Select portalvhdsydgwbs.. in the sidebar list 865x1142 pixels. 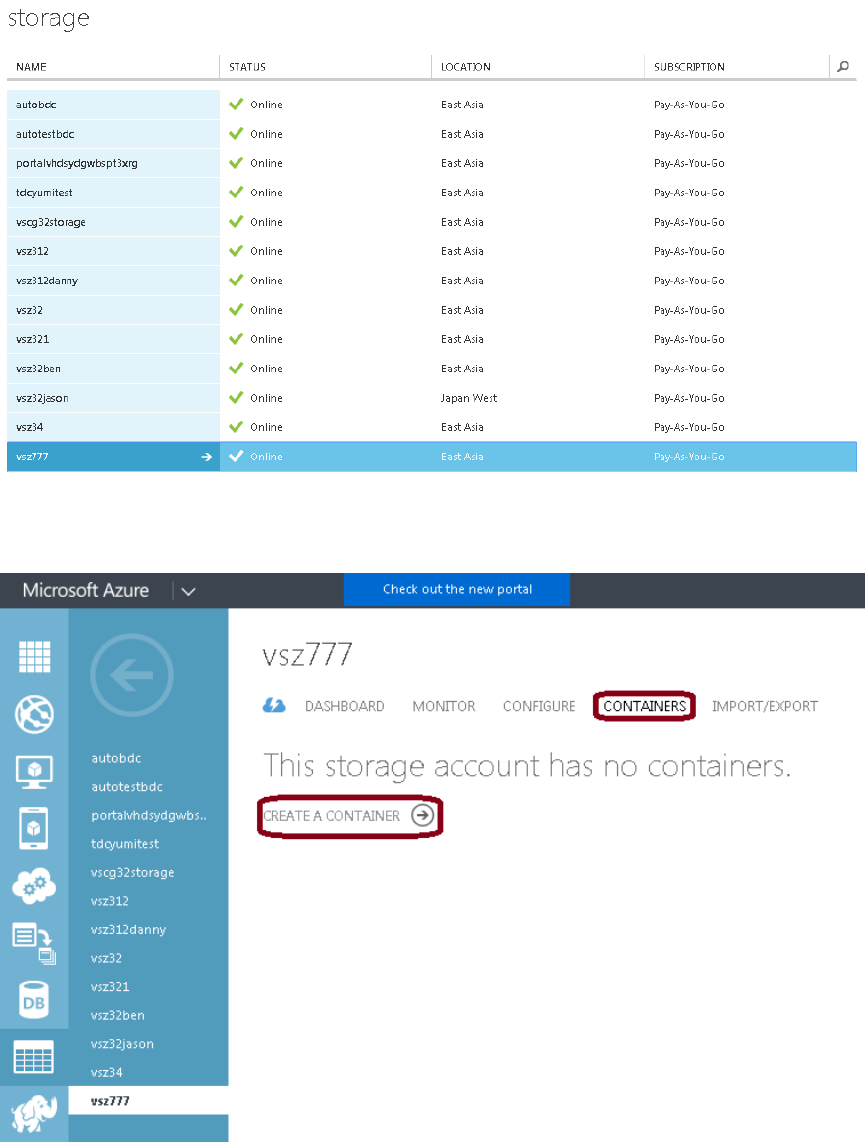[x=149, y=816]
